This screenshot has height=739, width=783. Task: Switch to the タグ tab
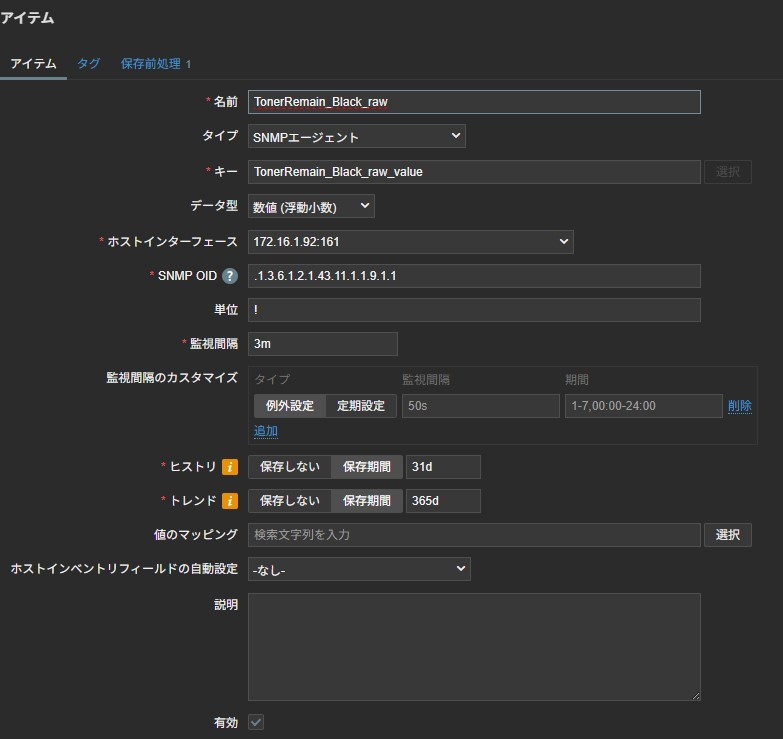[x=88, y=63]
